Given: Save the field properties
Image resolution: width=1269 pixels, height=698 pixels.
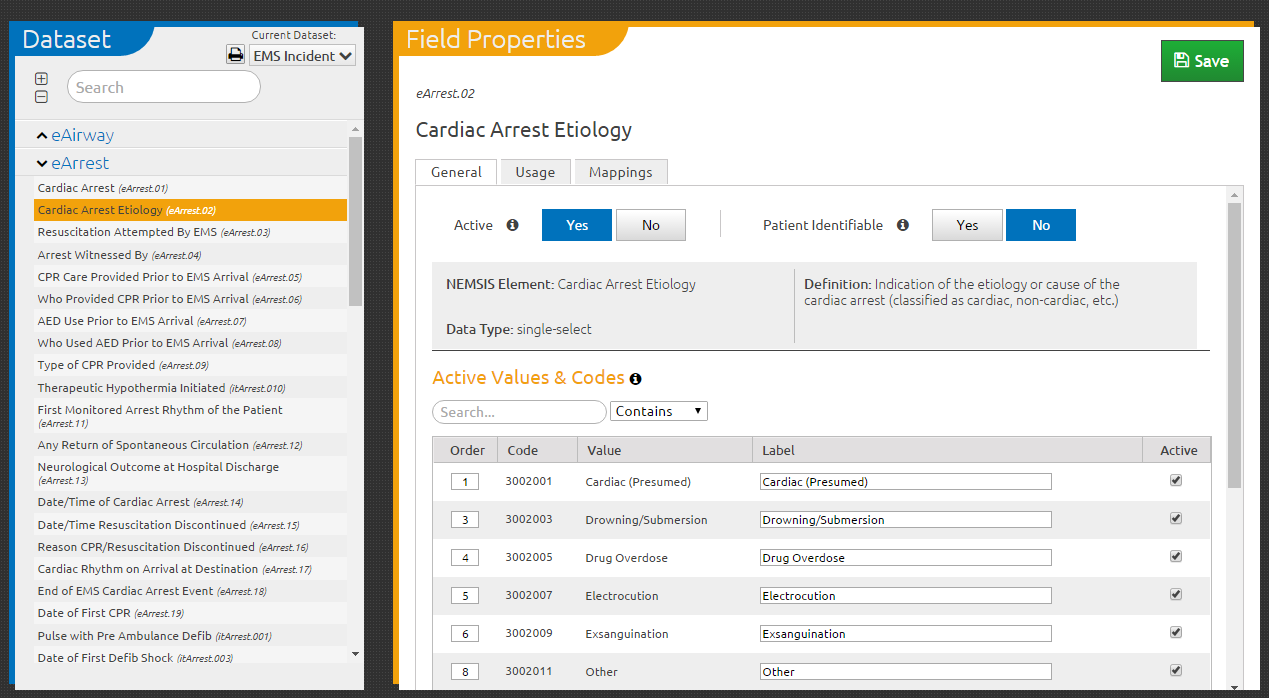Looking at the screenshot, I should tap(1202, 61).
